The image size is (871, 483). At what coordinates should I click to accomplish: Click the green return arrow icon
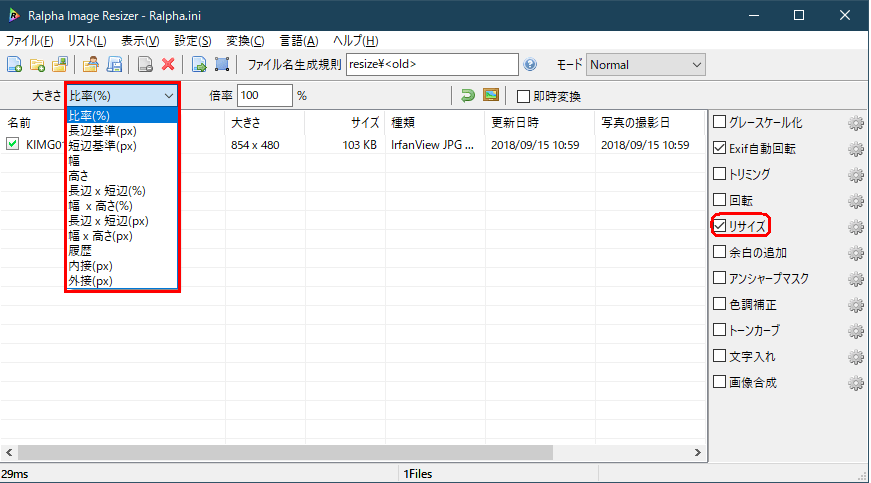[x=468, y=95]
